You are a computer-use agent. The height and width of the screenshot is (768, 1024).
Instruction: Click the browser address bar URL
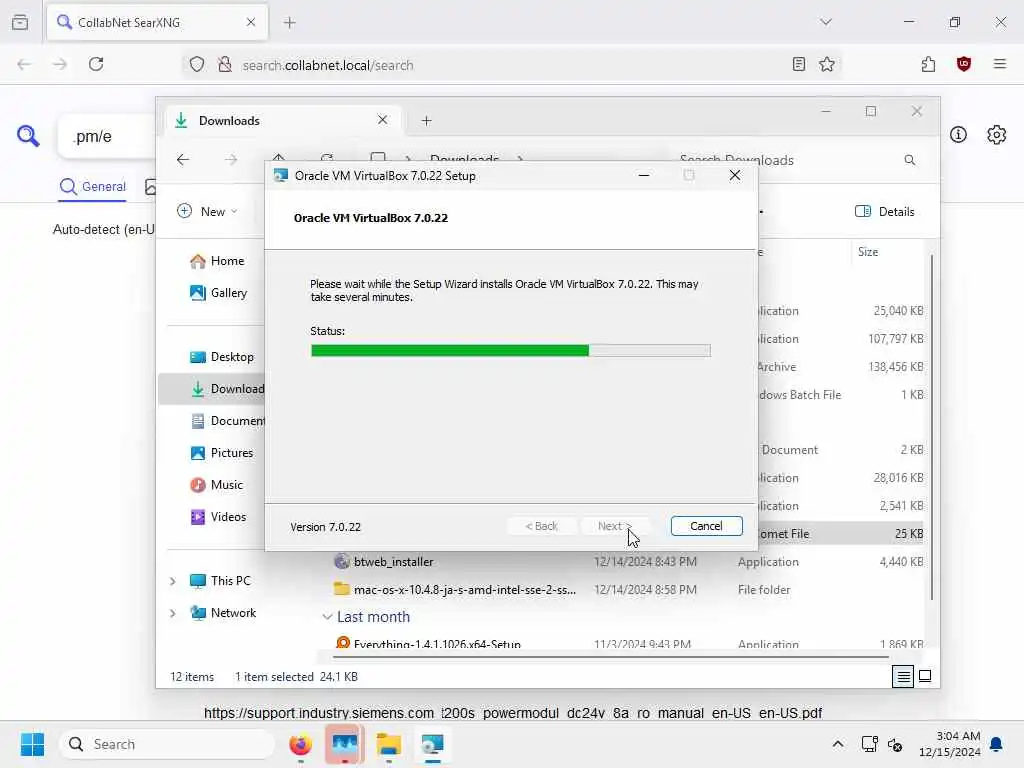(x=327, y=65)
